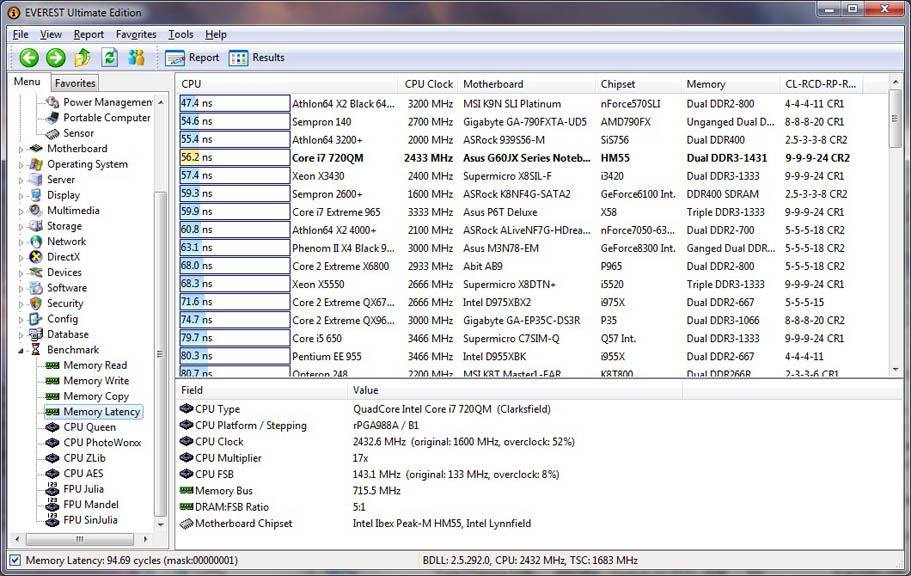Expand the Motherboard tree node

21,149
